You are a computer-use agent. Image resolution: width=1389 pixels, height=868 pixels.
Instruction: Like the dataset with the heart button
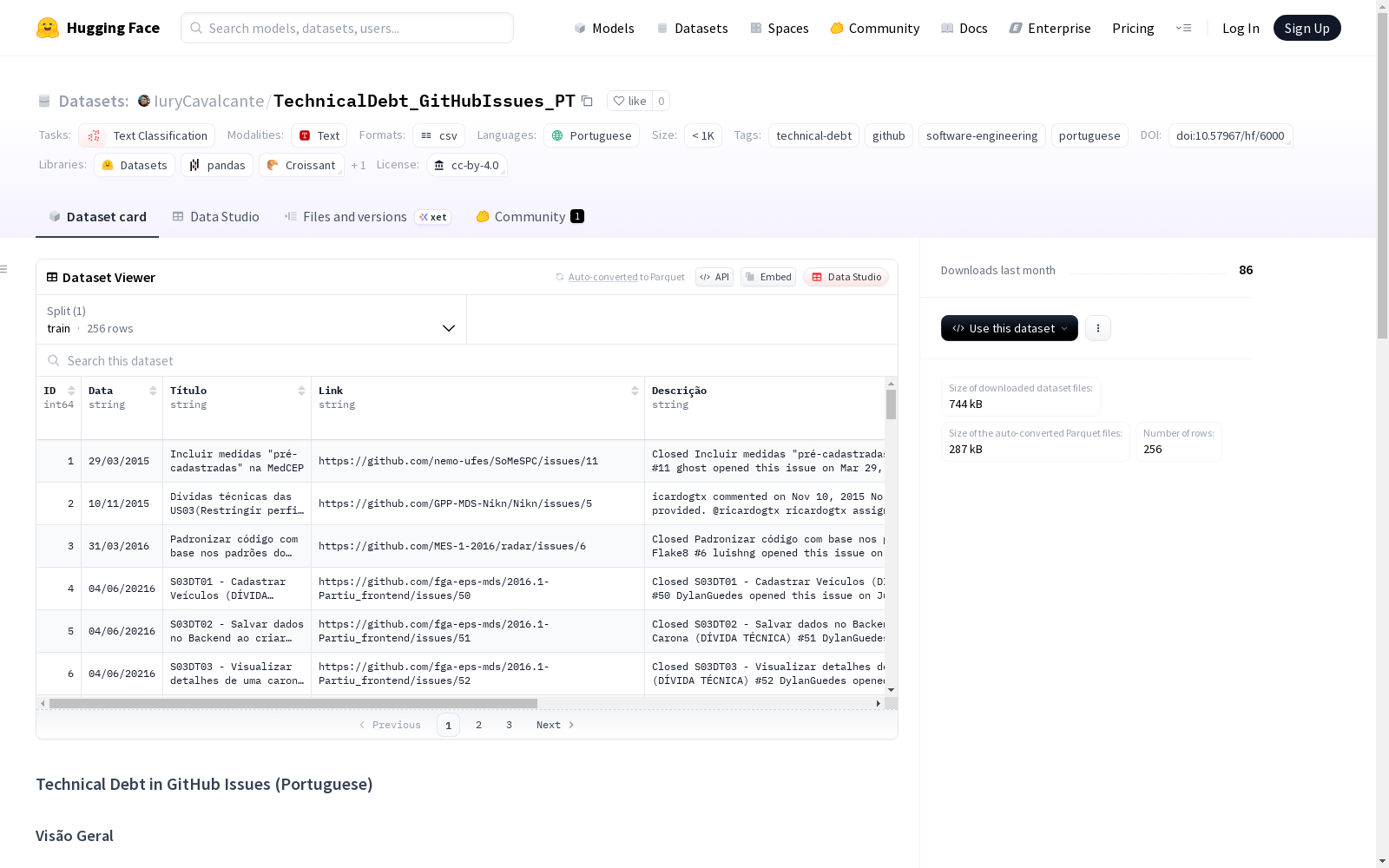(x=630, y=101)
